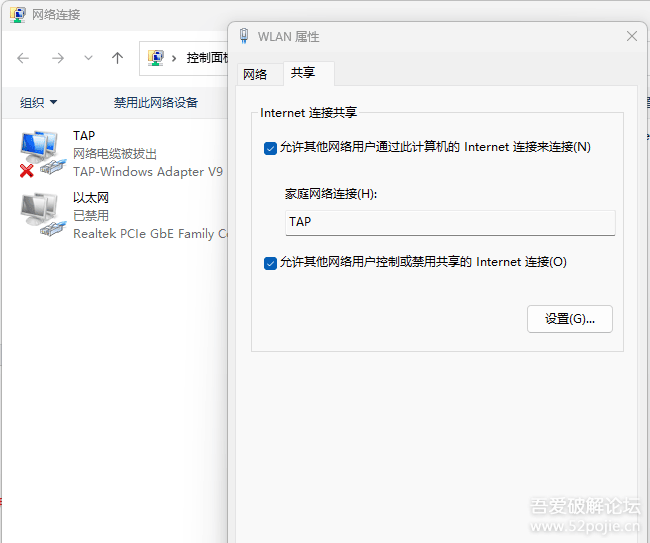Viewport: 650px width, 543px height.
Task: Click the 以太网 connection name
Action: [91, 198]
